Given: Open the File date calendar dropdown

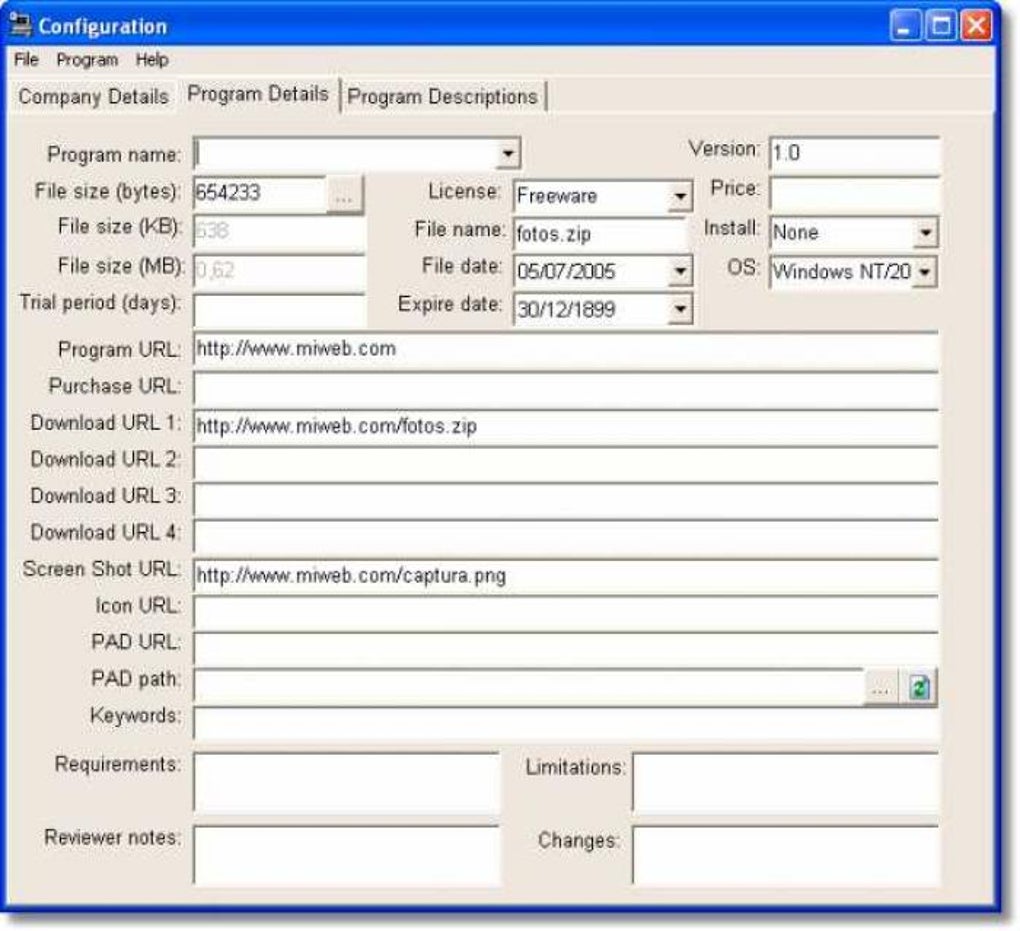Looking at the screenshot, I should click(x=682, y=270).
